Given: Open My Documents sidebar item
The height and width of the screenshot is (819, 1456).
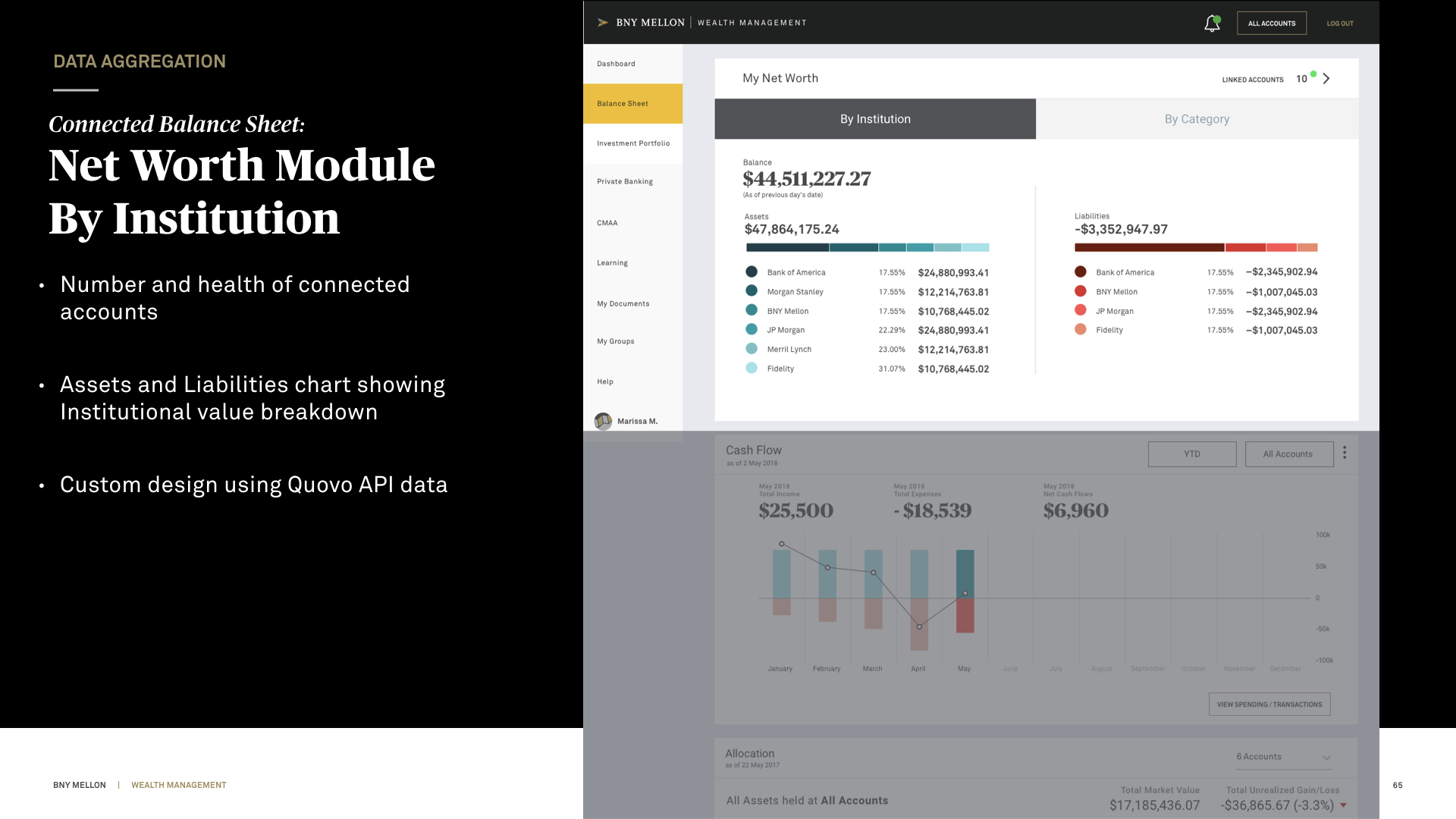Looking at the screenshot, I should click(x=623, y=304).
